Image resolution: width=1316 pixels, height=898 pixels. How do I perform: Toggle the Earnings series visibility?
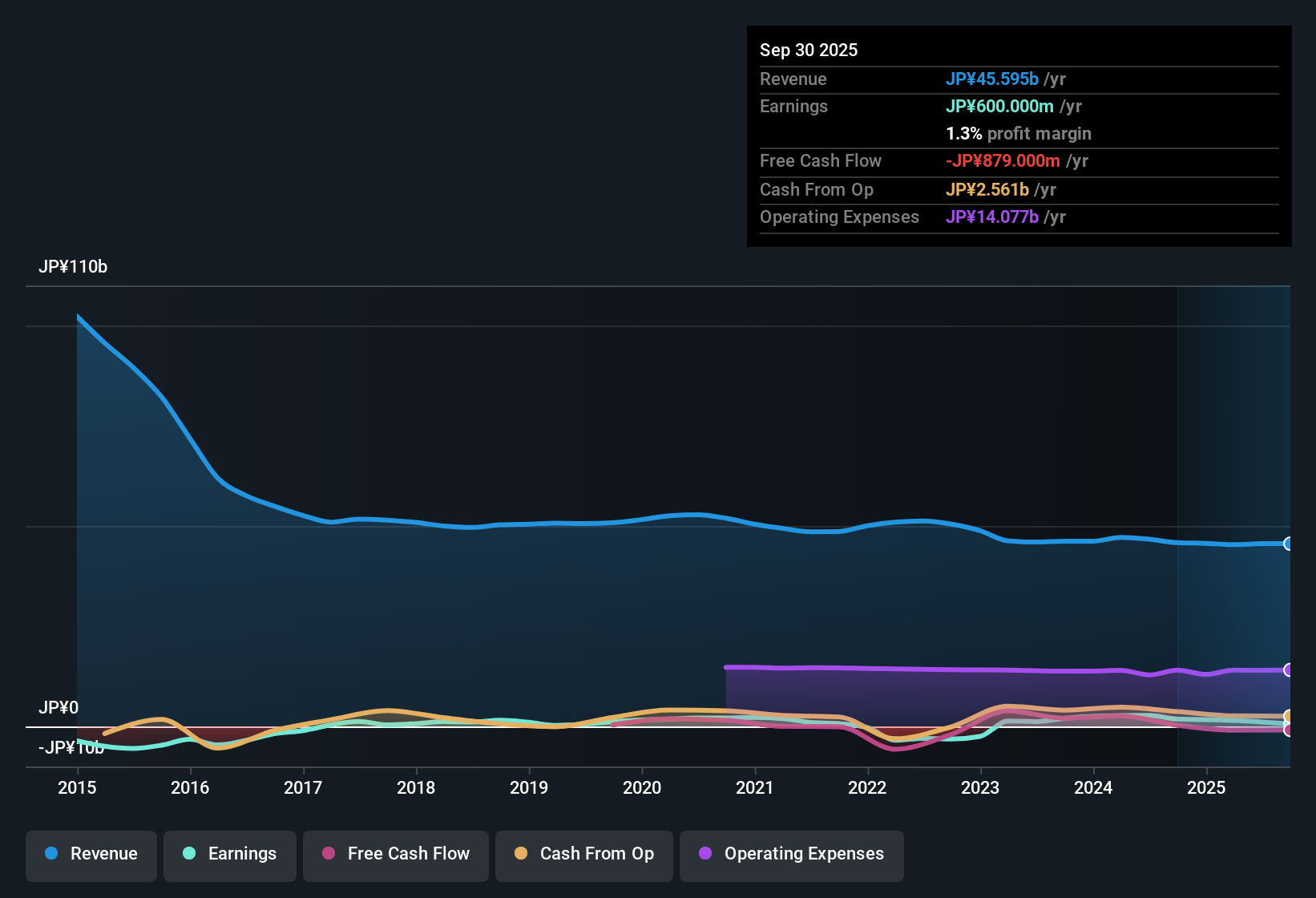coord(229,854)
